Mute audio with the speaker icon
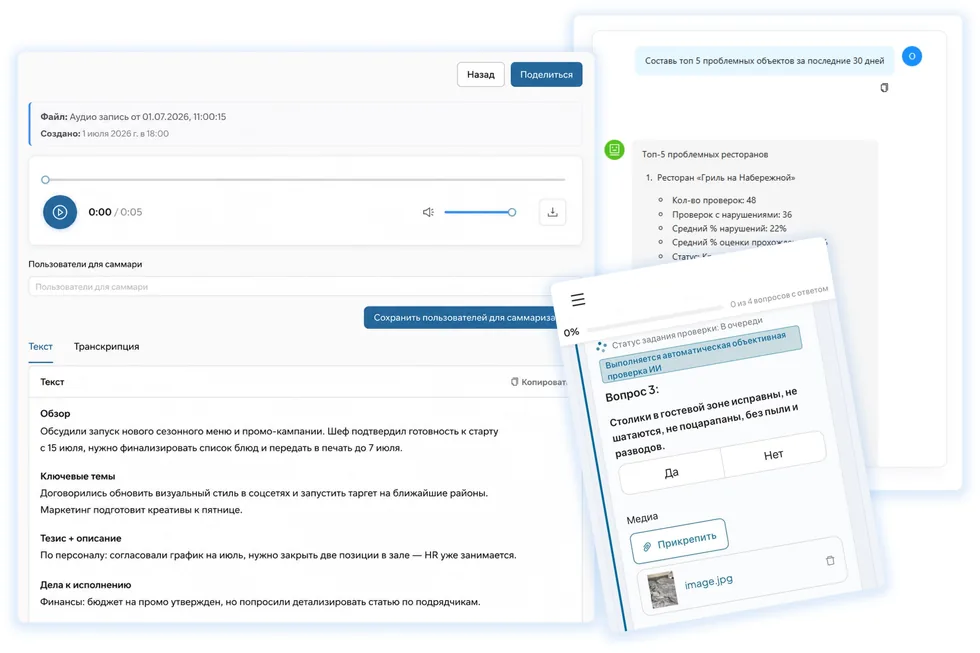 coord(428,212)
